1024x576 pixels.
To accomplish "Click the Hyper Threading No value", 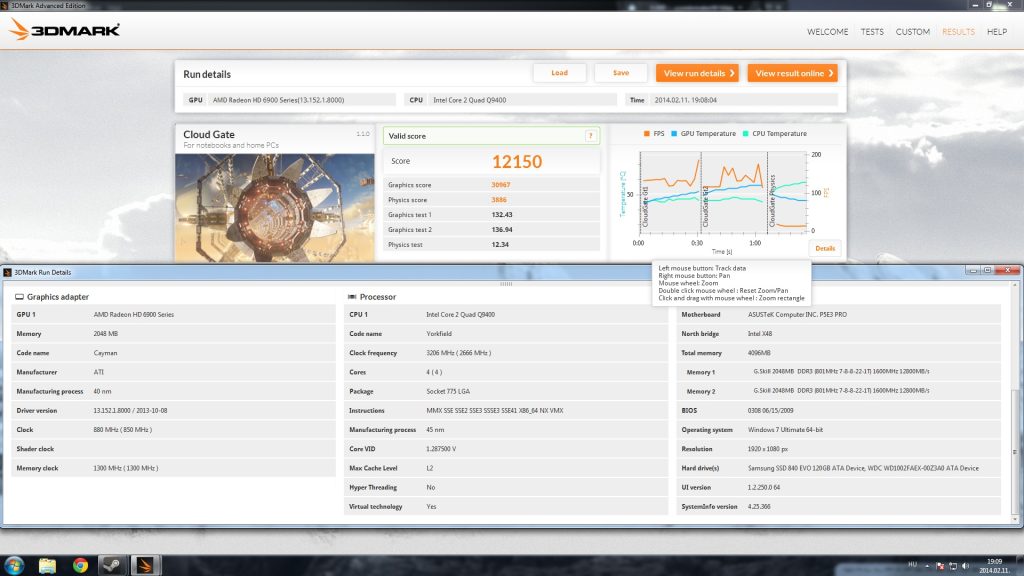I will pyautogui.click(x=430, y=487).
